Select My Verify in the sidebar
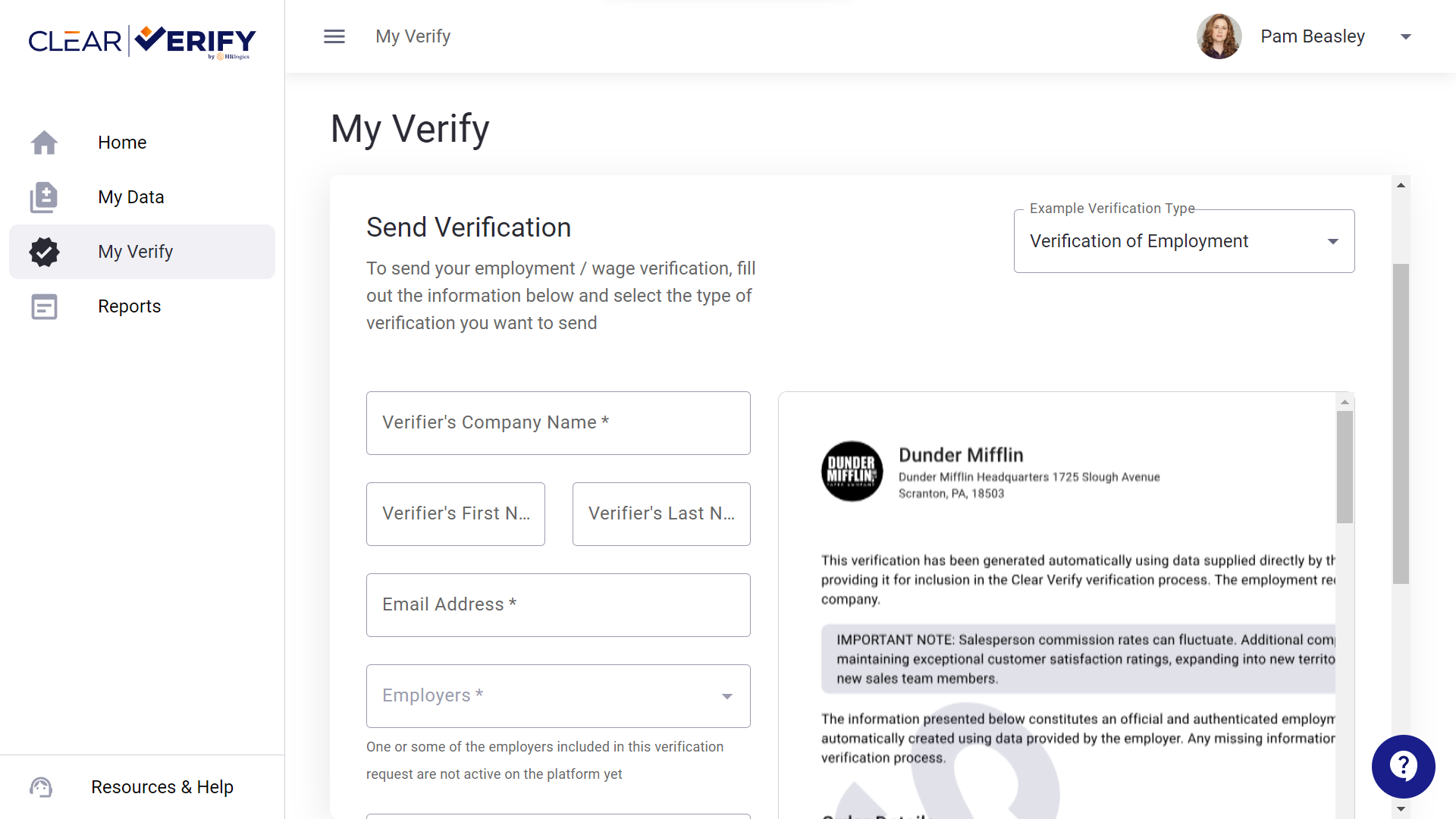This screenshot has height=819, width=1456. [142, 252]
